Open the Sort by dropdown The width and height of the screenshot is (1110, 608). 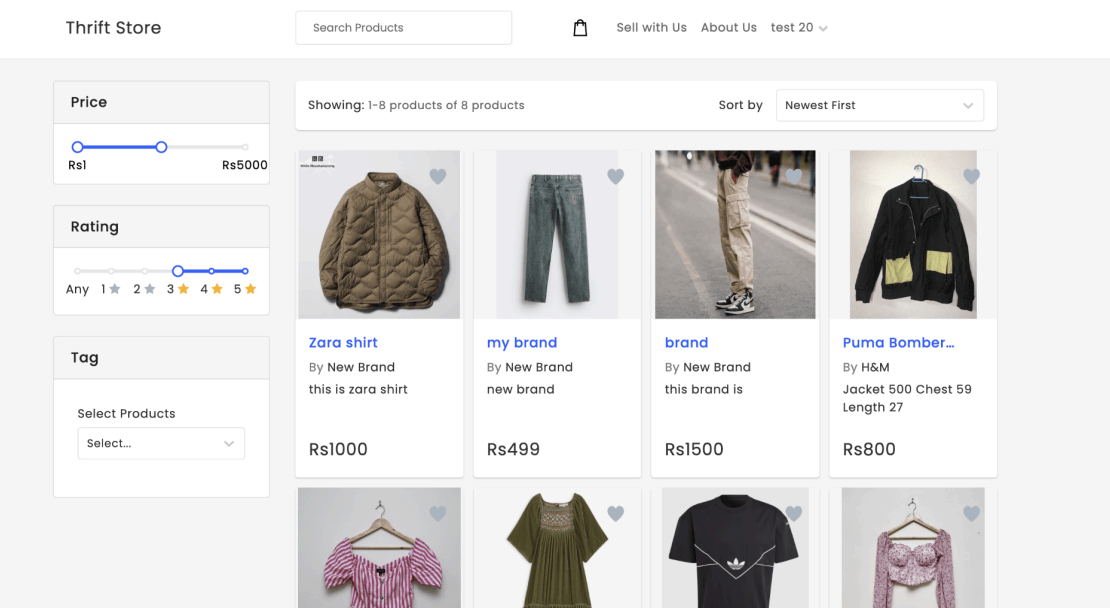pyautogui.click(x=879, y=105)
